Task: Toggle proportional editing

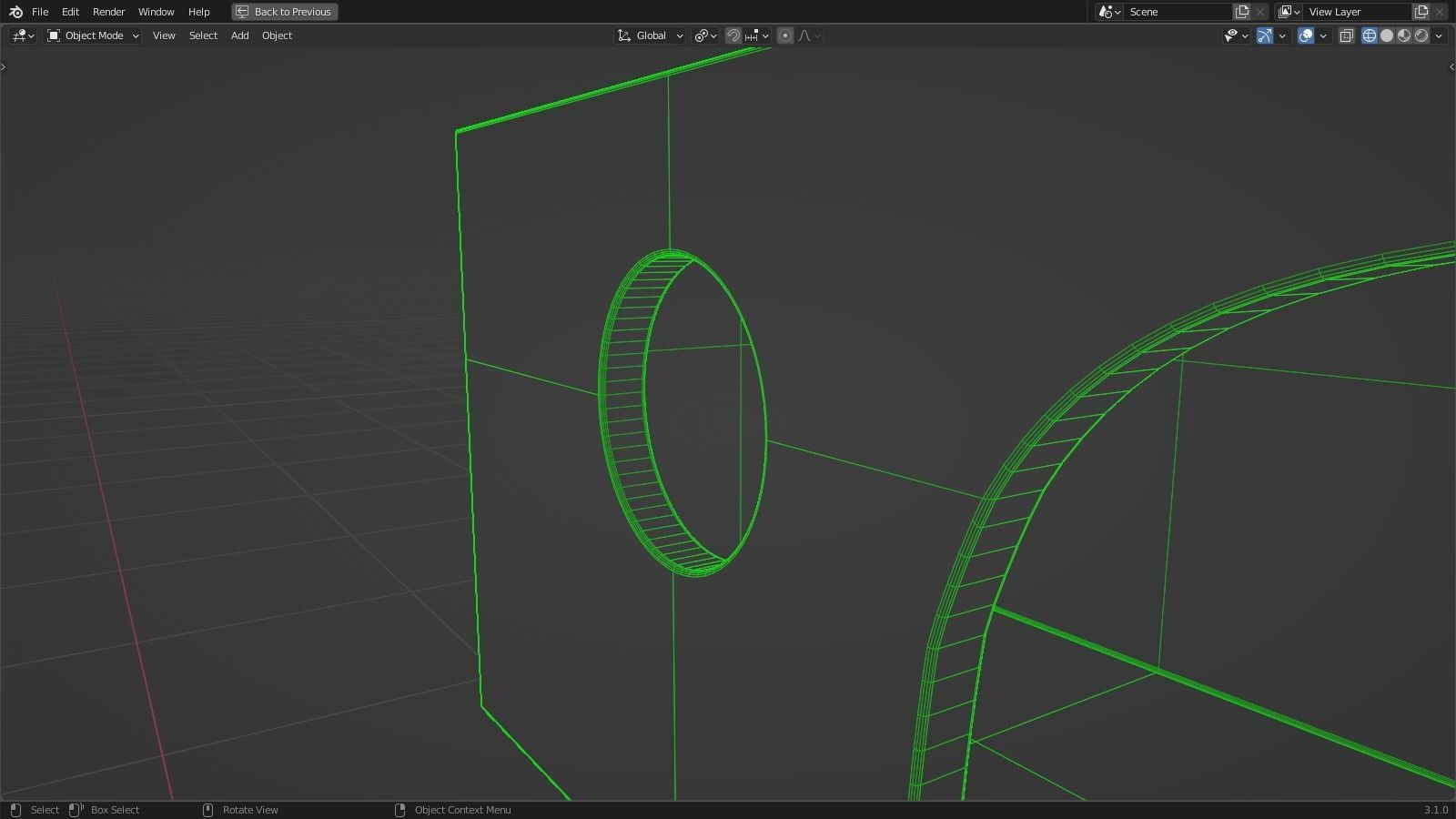Action: (x=785, y=35)
